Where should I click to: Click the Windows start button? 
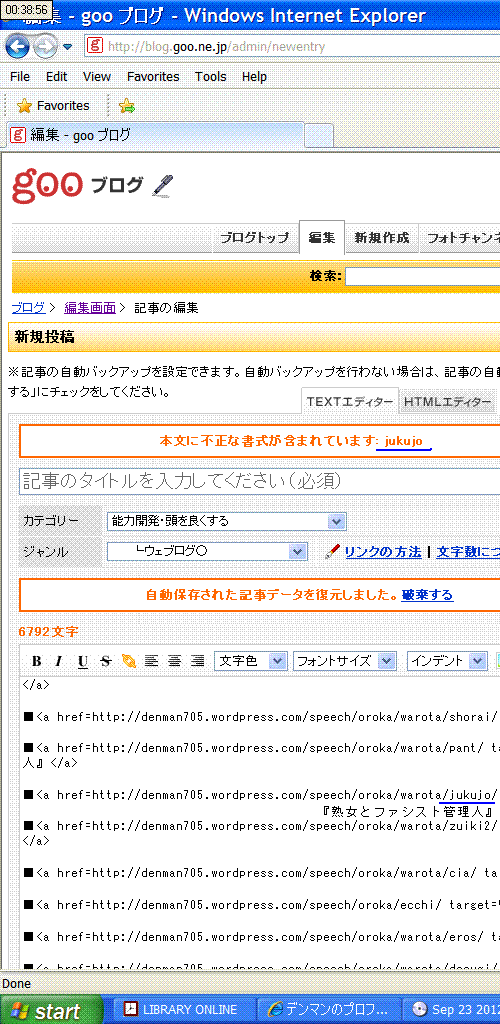pos(52,1010)
